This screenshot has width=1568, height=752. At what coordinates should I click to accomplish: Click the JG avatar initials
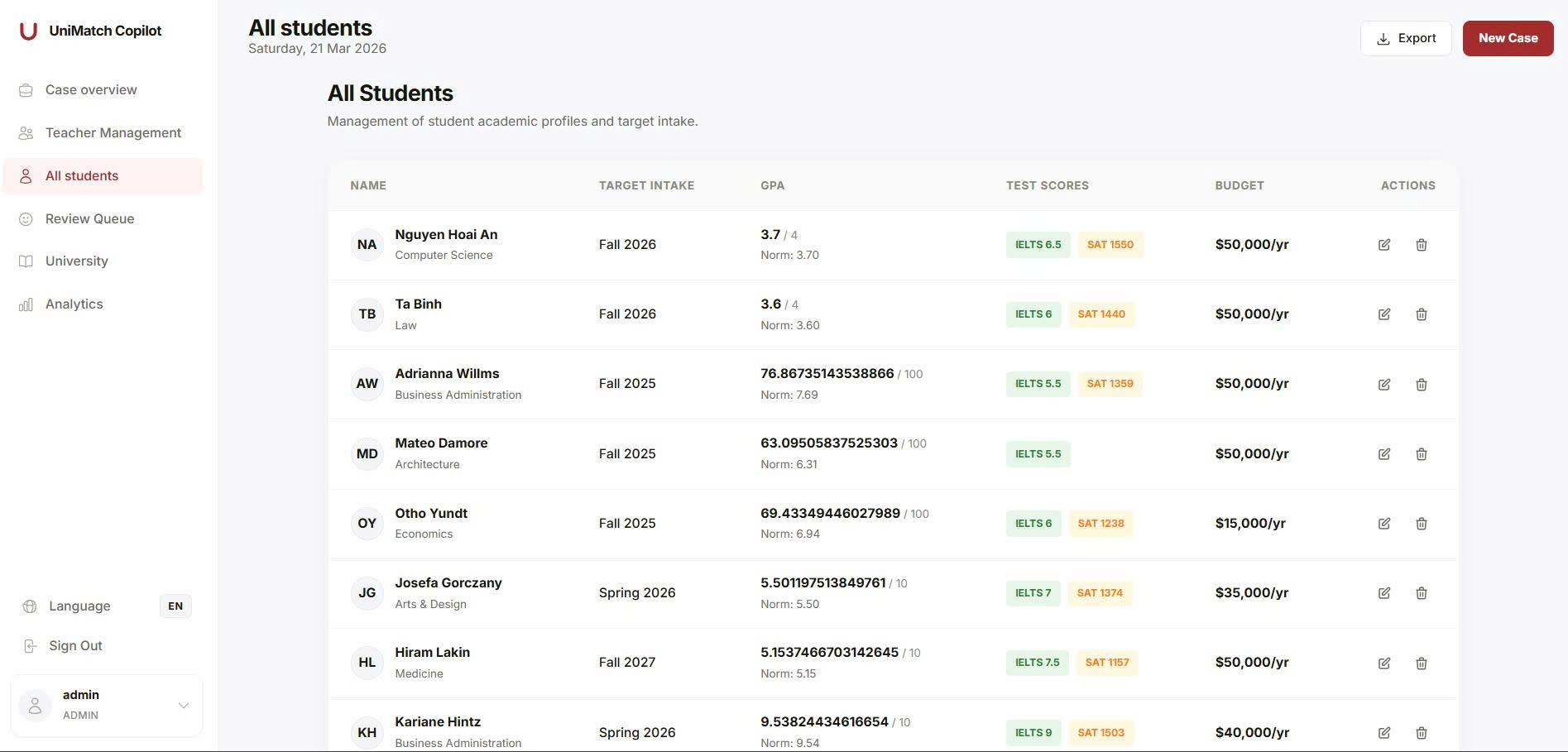coord(367,593)
